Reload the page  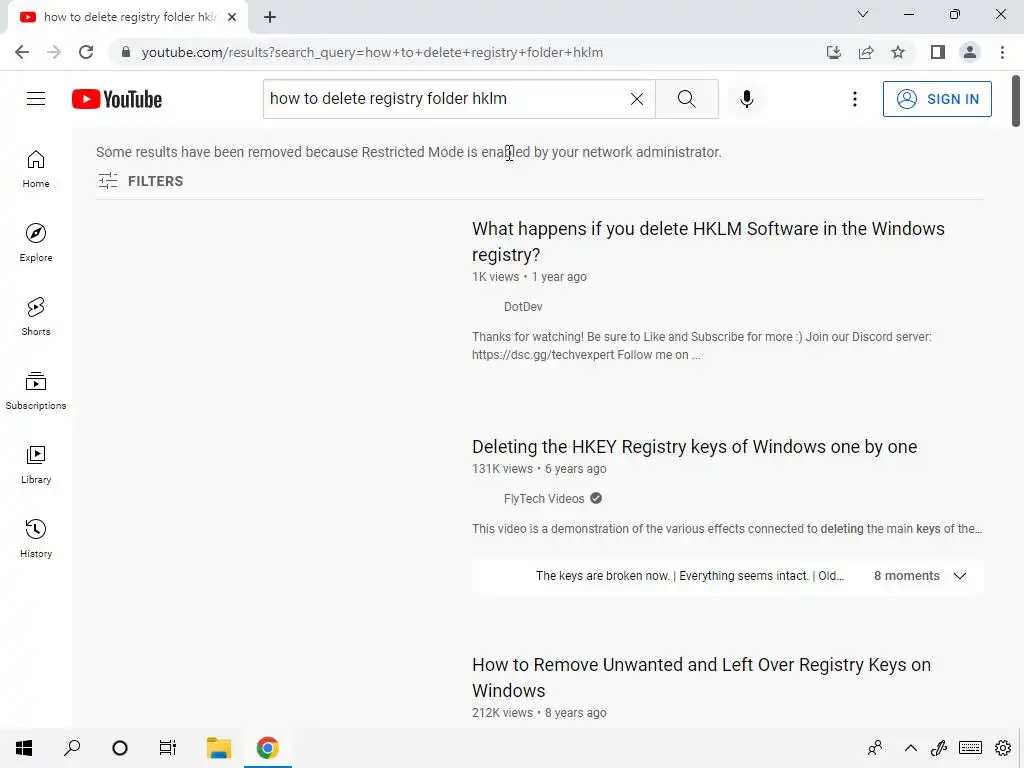click(x=86, y=52)
